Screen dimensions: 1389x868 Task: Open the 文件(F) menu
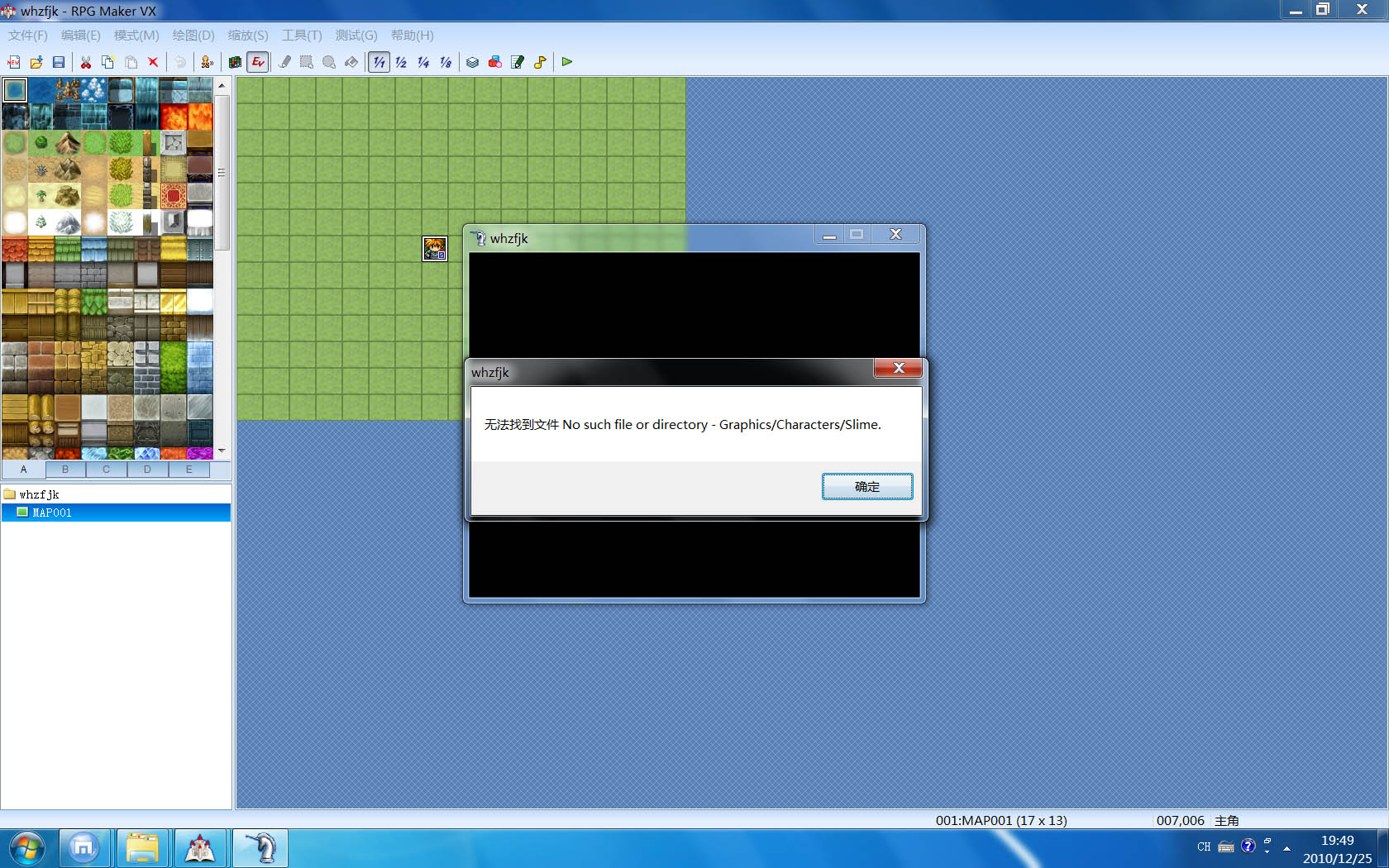tap(27, 36)
